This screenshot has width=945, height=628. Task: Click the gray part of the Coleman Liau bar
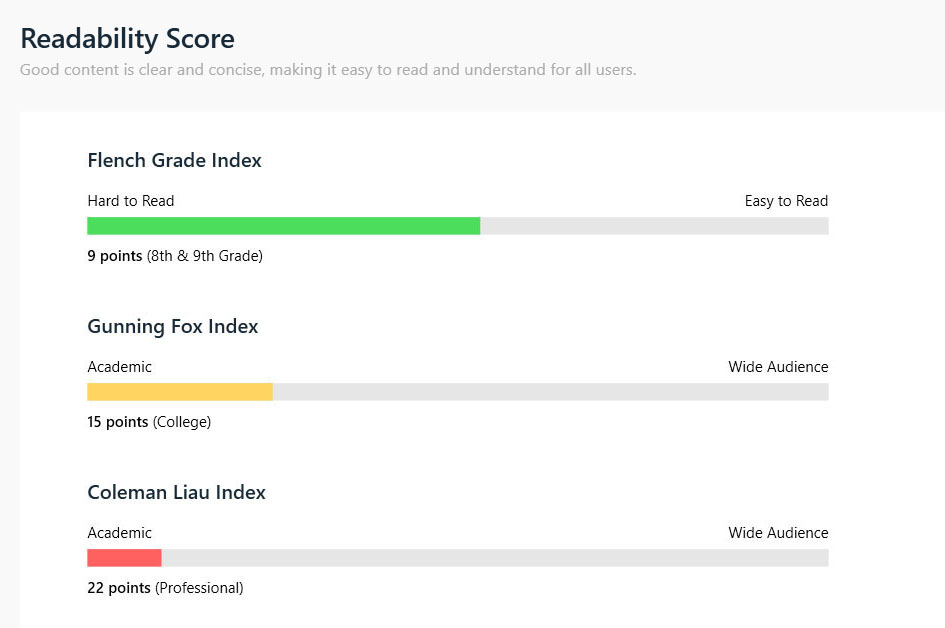pyautogui.click(x=495, y=557)
